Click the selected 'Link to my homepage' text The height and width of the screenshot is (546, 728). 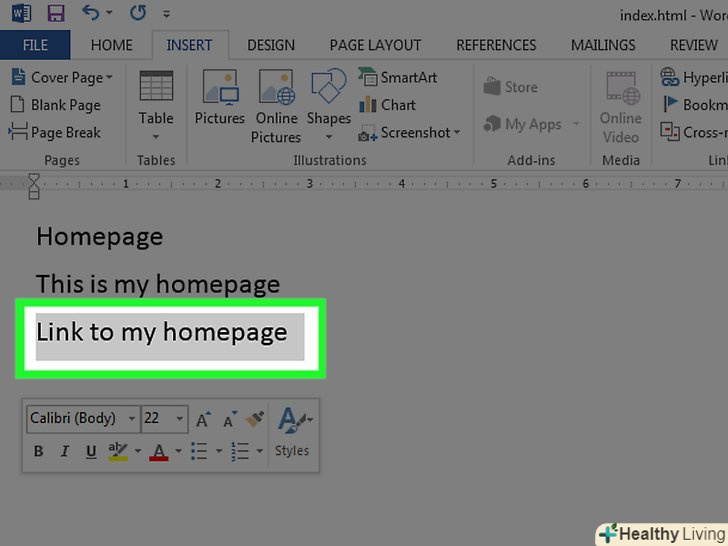point(162,332)
